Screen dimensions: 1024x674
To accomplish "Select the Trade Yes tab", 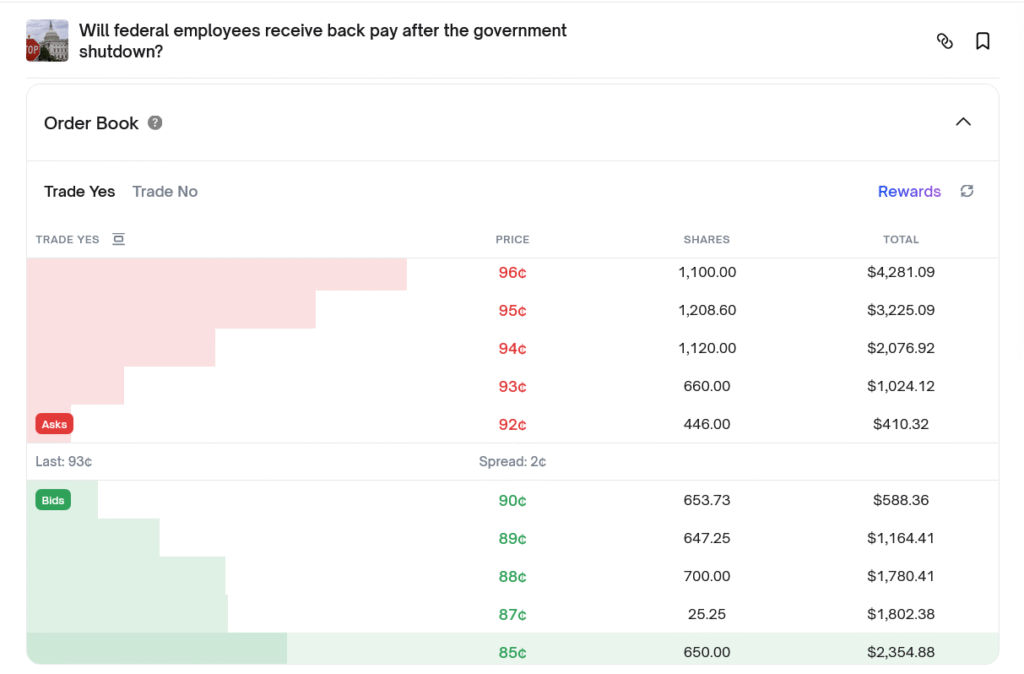I will click(x=80, y=191).
